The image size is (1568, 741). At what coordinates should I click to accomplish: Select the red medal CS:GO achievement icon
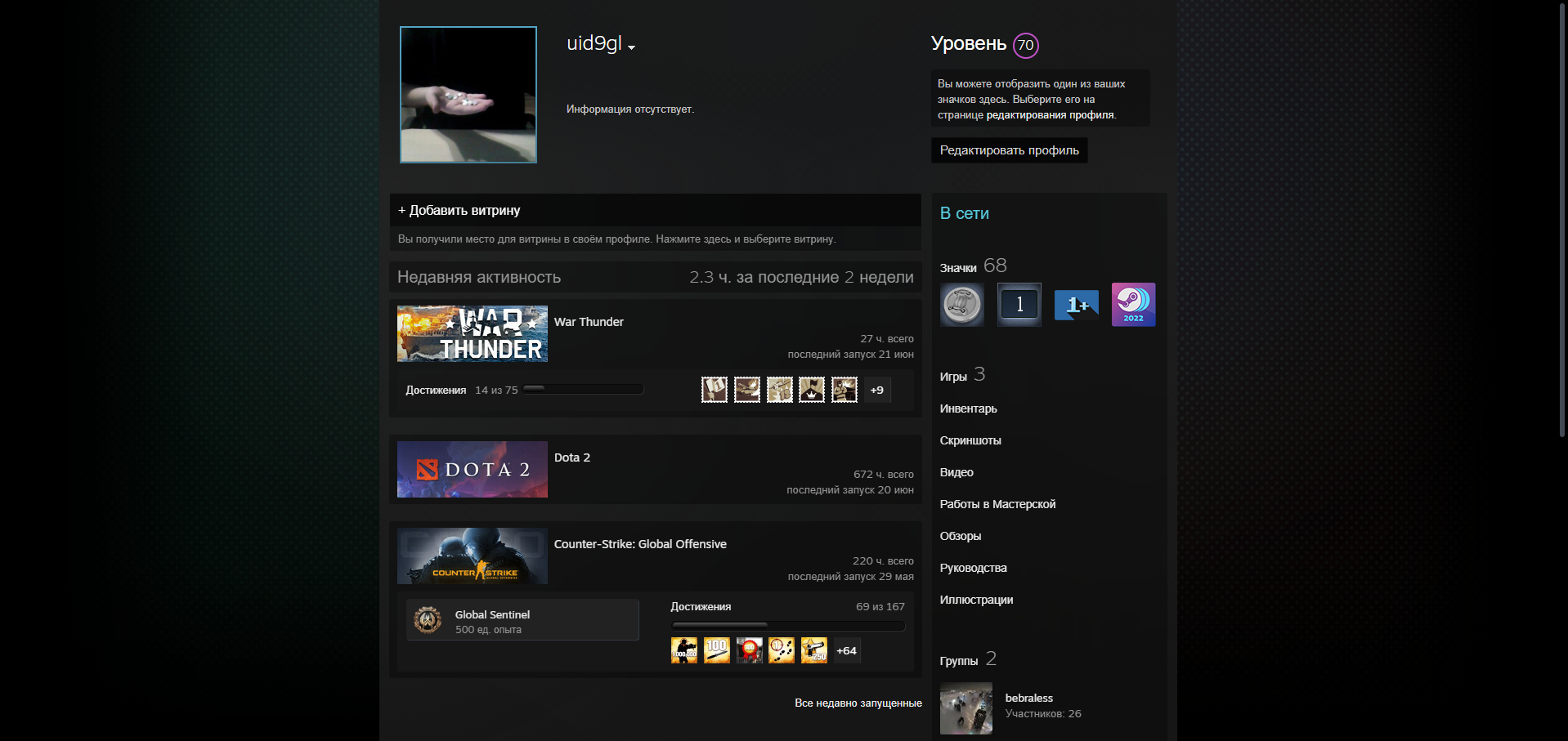point(750,650)
